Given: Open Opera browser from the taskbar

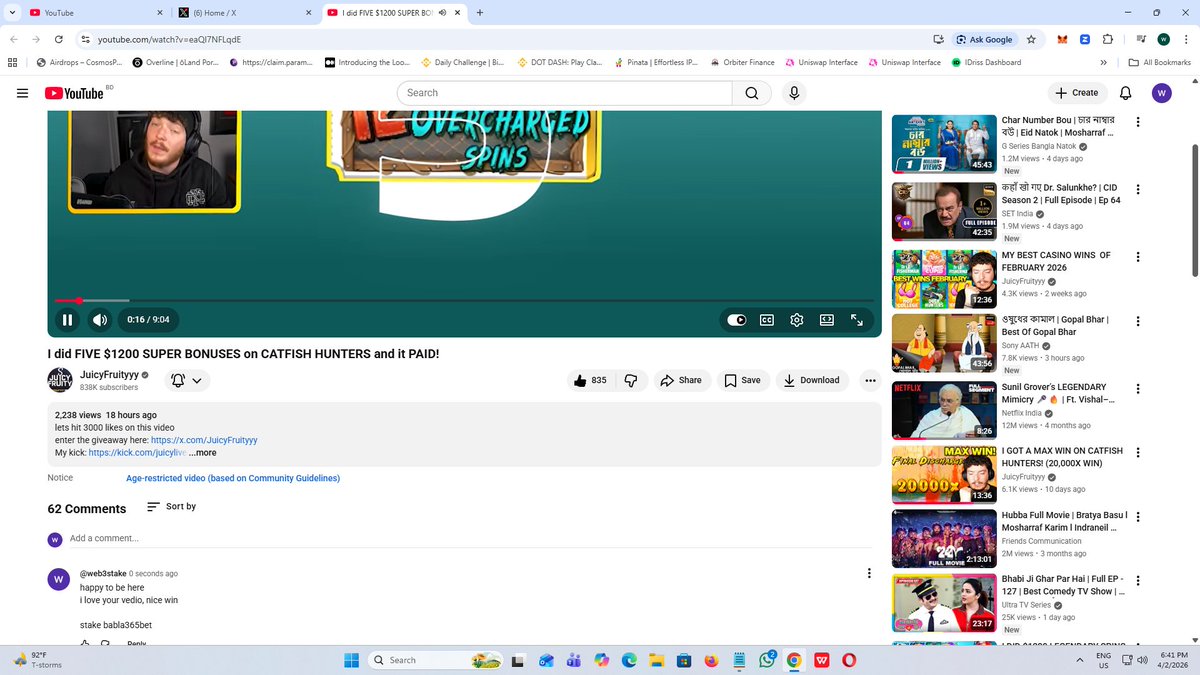Looking at the screenshot, I should coord(848,660).
